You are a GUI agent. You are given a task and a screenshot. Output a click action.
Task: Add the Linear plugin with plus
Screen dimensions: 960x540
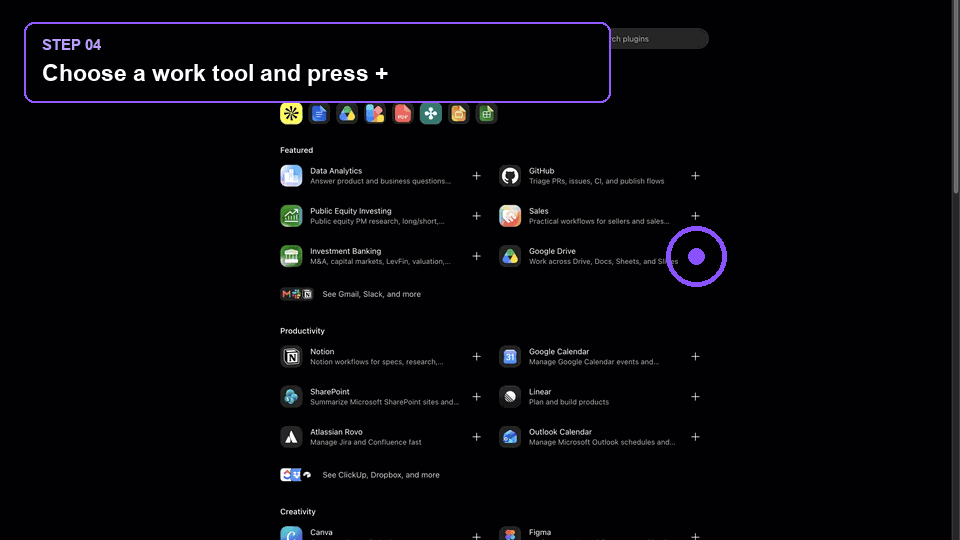696,397
